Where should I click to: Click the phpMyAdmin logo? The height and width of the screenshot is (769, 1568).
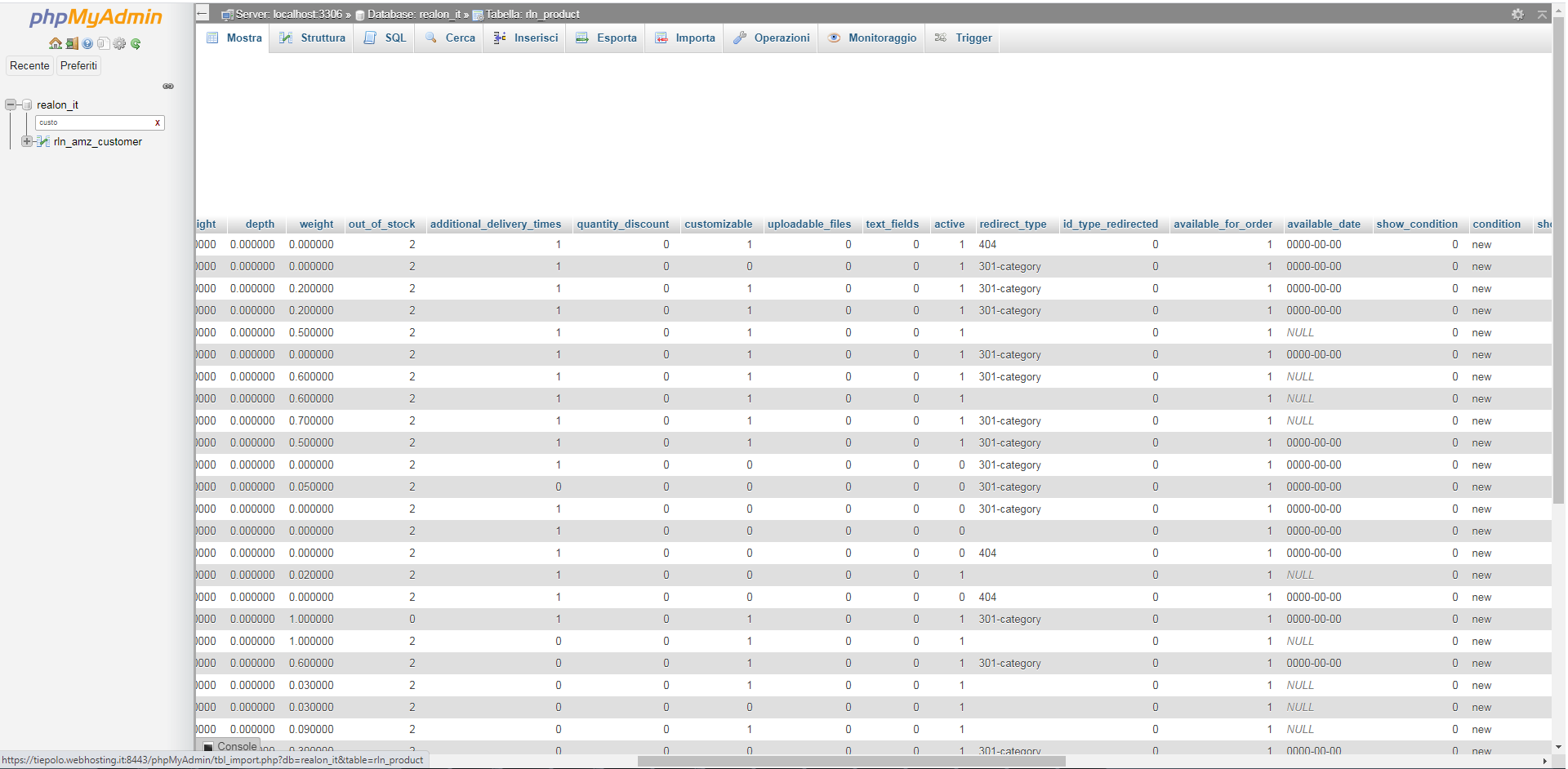pos(96,17)
